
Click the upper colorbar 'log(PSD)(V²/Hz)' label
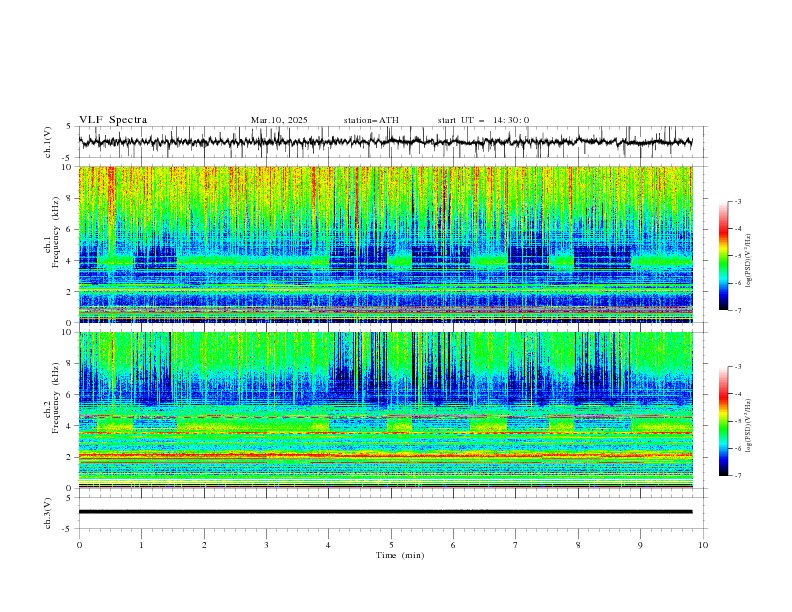click(x=748, y=261)
